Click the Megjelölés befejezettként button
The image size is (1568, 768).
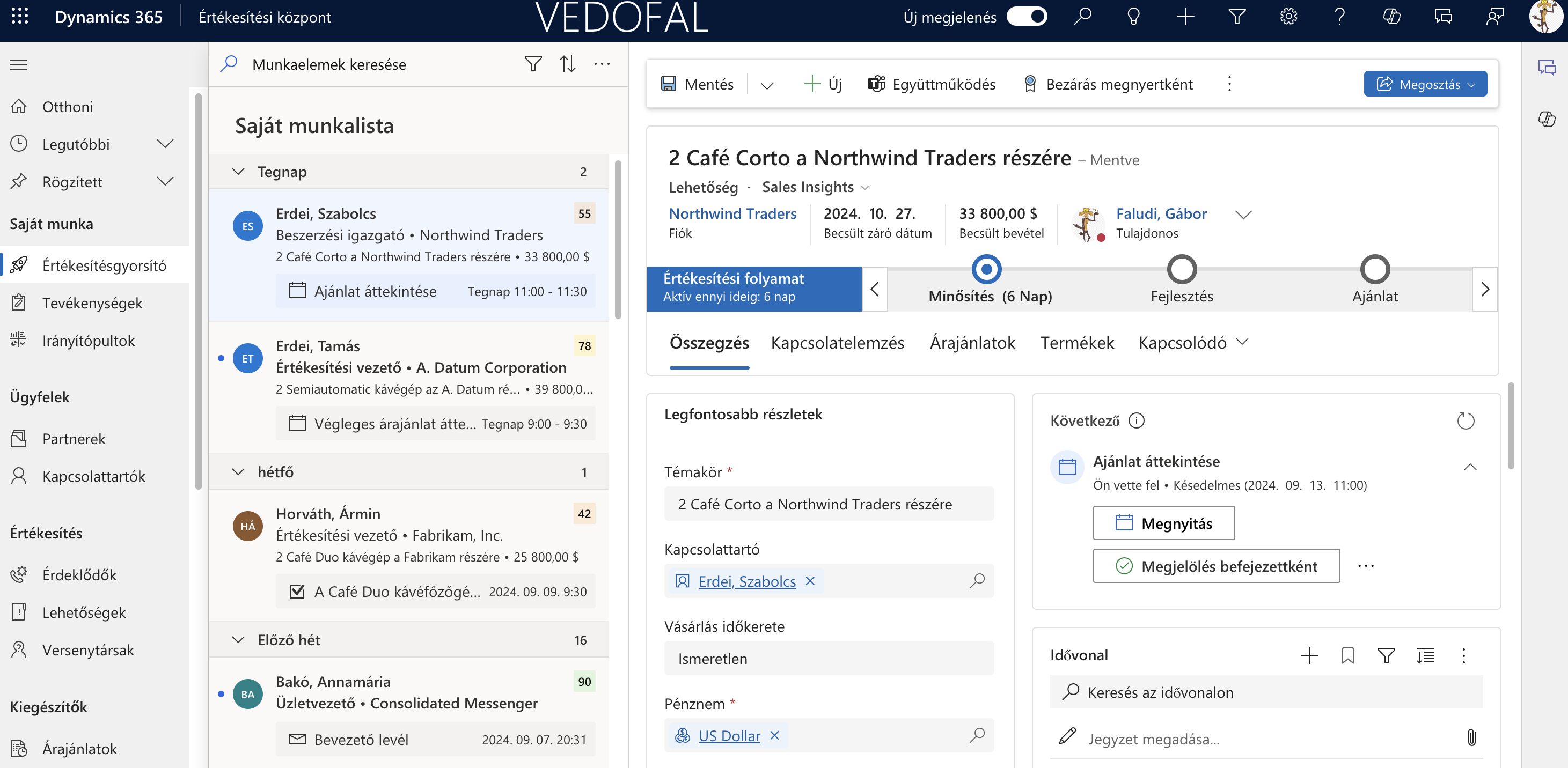pos(1216,566)
